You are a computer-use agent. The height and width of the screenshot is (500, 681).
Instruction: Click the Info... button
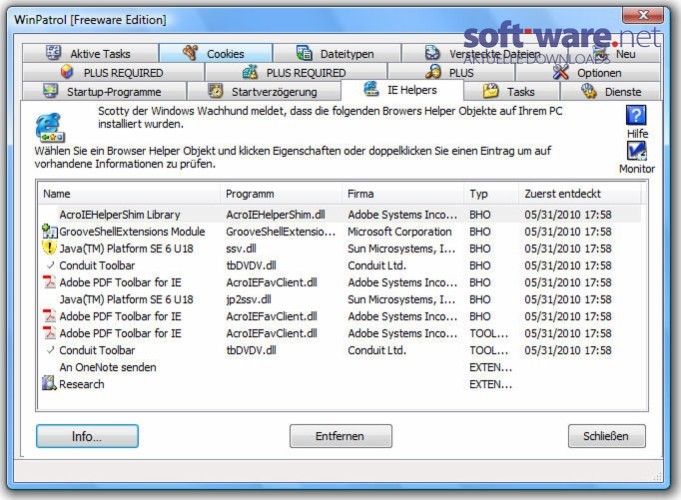(87, 436)
